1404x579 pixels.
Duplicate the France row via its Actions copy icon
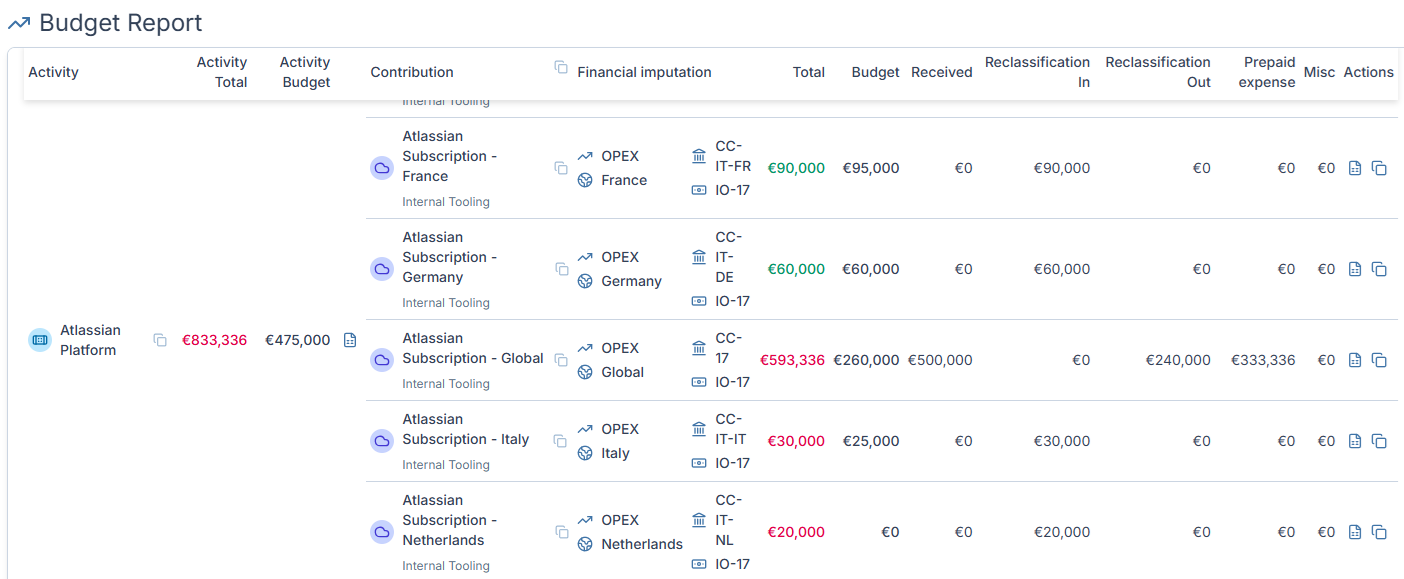[x=1379, y=168]
